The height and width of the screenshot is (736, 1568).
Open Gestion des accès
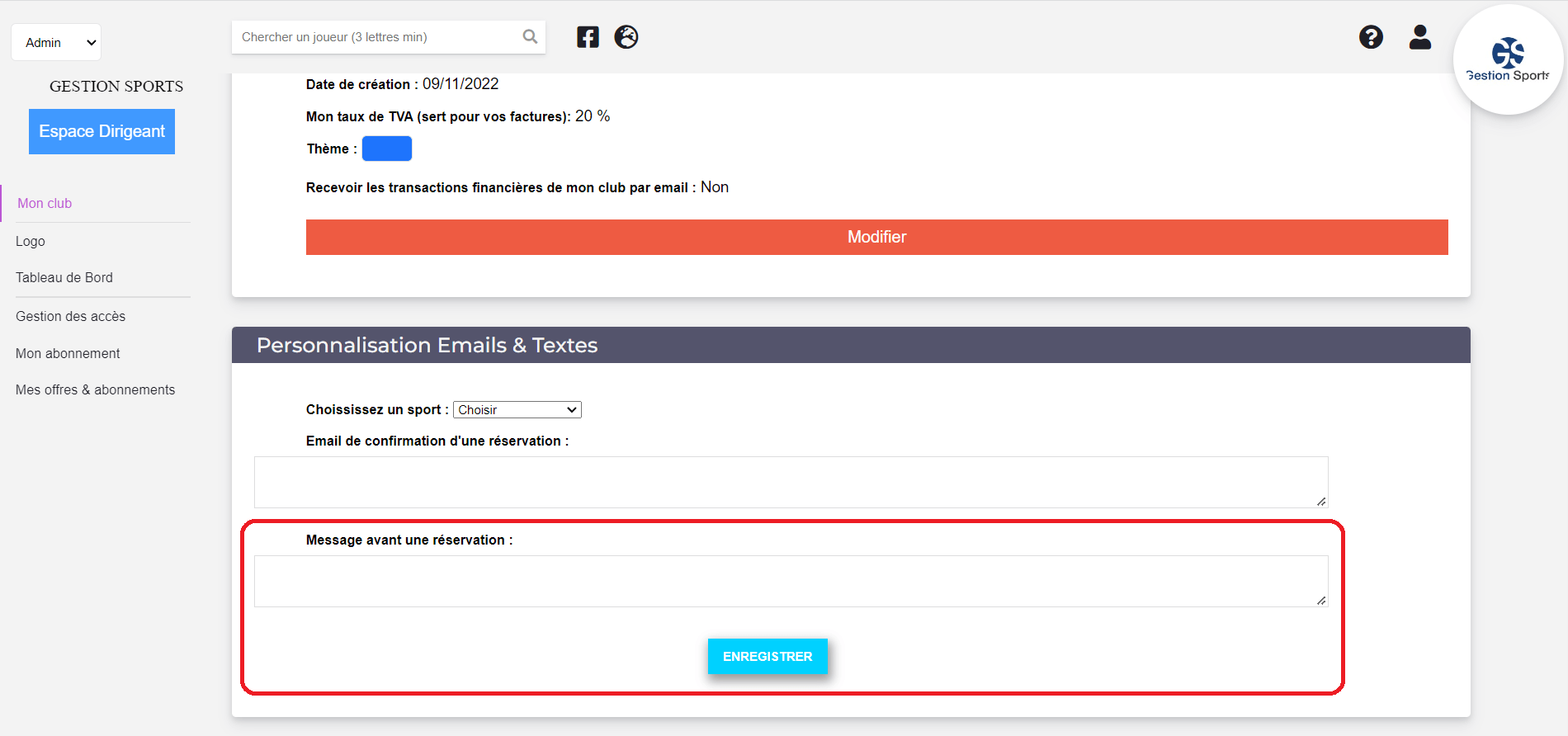[x=71, y=316]
